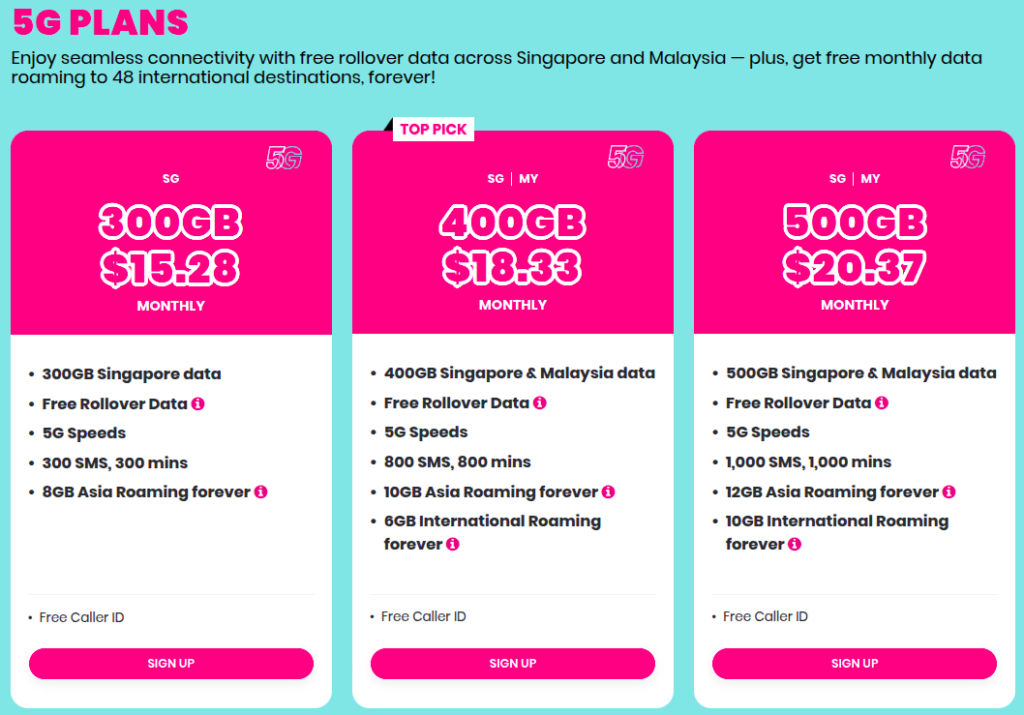1024x715 pixels.
Task: Click 5G logo on the 500GB plan card
Action: coord(968,157)
